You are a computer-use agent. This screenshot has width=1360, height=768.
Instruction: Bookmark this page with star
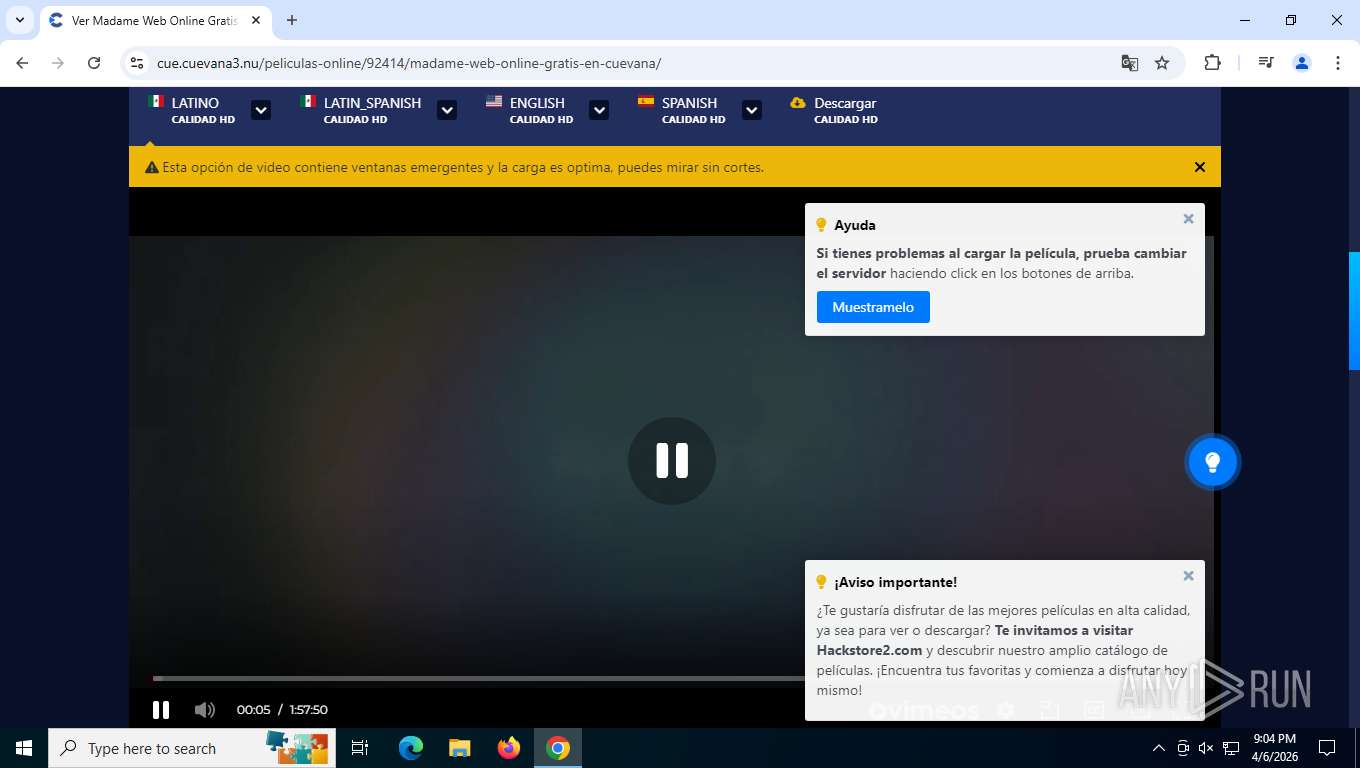1162,63
